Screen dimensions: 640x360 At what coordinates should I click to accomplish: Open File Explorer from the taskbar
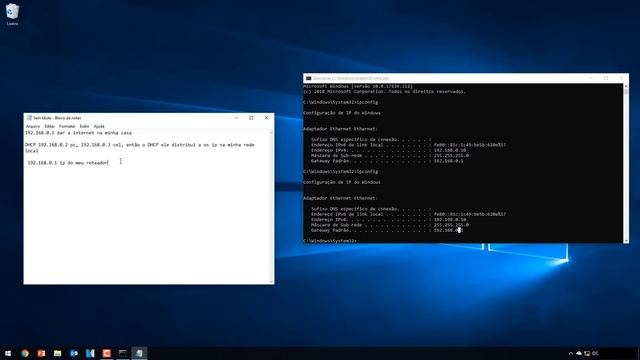[58, 353]
